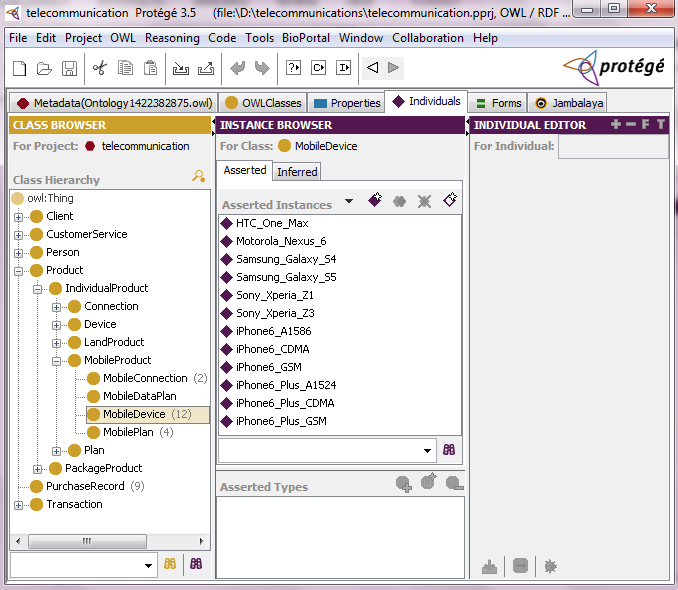Click the instance browser binoculars search icon

point(449,450)
